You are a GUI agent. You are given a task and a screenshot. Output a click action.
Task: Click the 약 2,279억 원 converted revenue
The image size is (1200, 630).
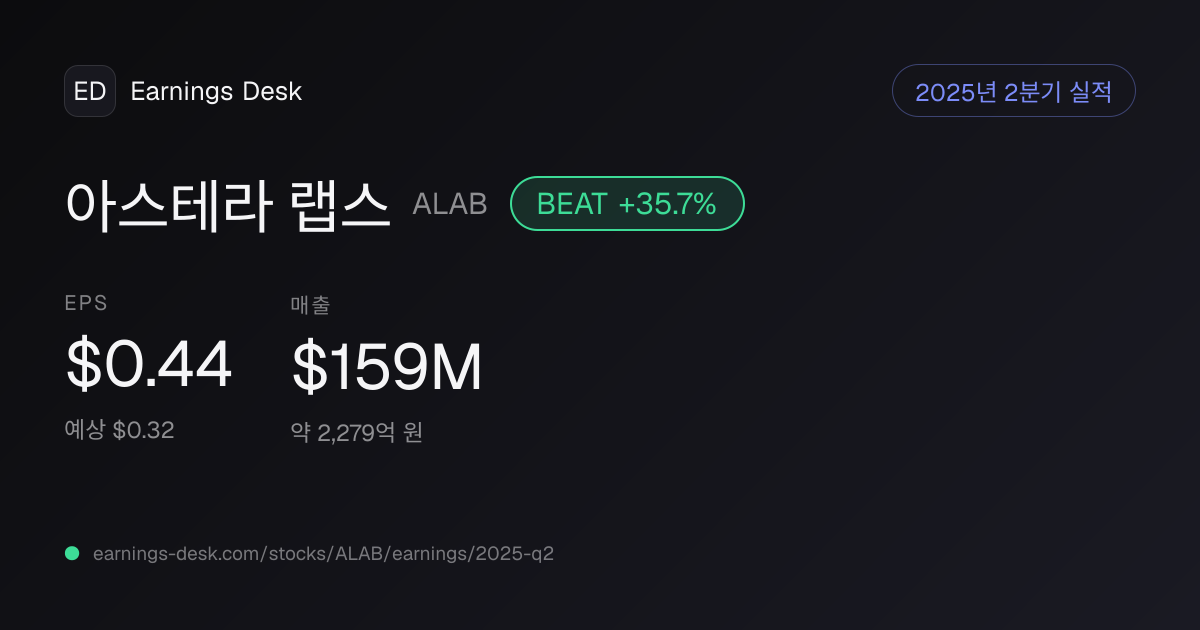[357, 432]
